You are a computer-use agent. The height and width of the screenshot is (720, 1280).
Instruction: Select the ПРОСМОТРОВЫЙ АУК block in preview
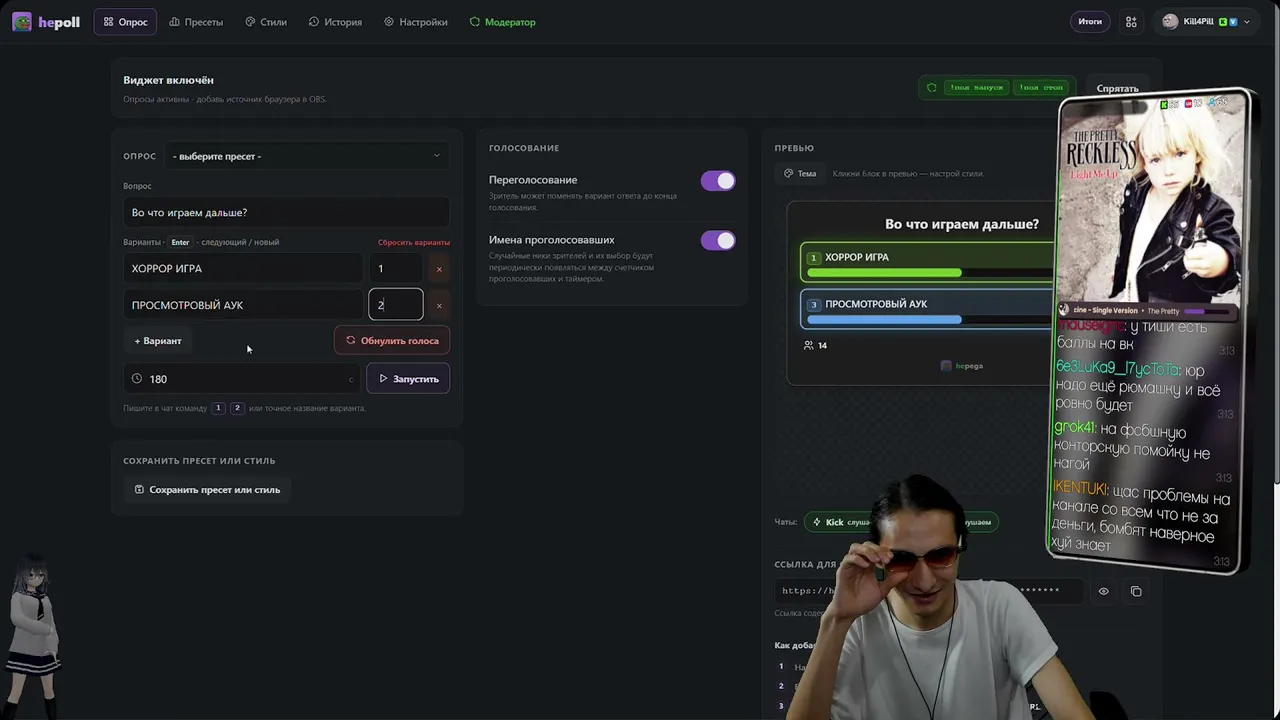pyautogui.click(x=927, y=310)
